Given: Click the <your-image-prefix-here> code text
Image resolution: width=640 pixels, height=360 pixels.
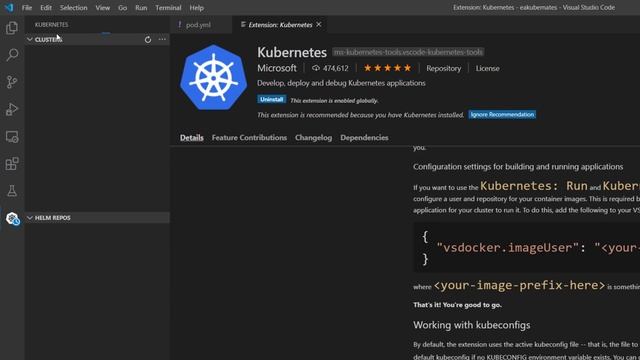Looking at the screenshot, I should click(519, 285).
